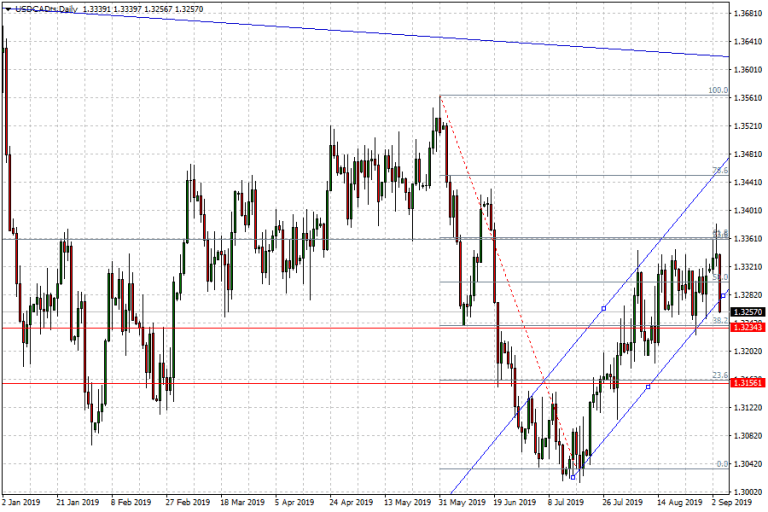Select the red dashed Fibonacci diagonal line
The image size is (768, 512).
[x=500, y=271]
